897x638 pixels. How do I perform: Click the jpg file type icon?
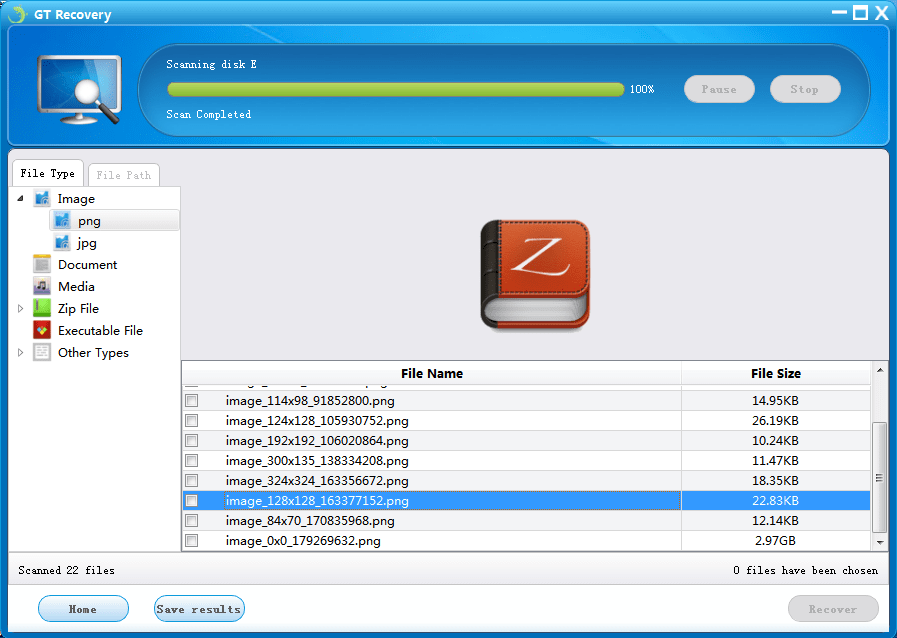click(x=62, y=243)
